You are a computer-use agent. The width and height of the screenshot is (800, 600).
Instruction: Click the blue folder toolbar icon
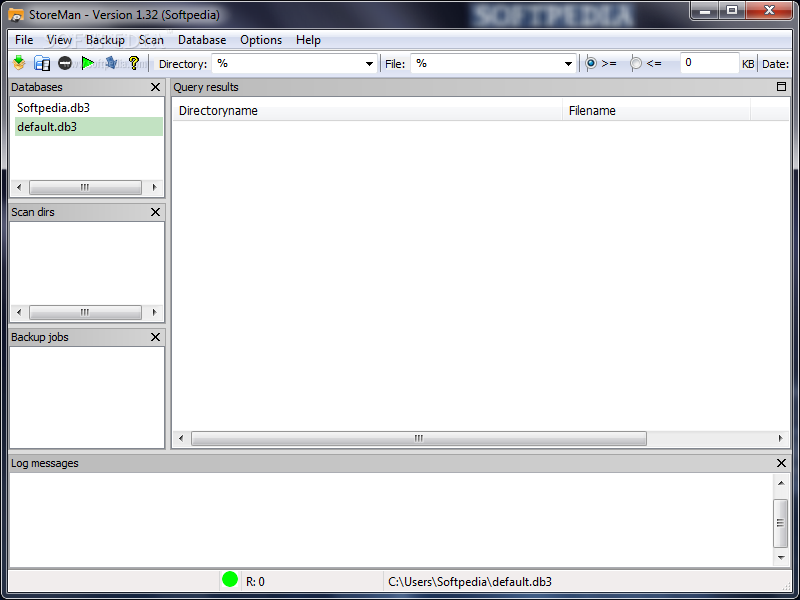point(42,63)
